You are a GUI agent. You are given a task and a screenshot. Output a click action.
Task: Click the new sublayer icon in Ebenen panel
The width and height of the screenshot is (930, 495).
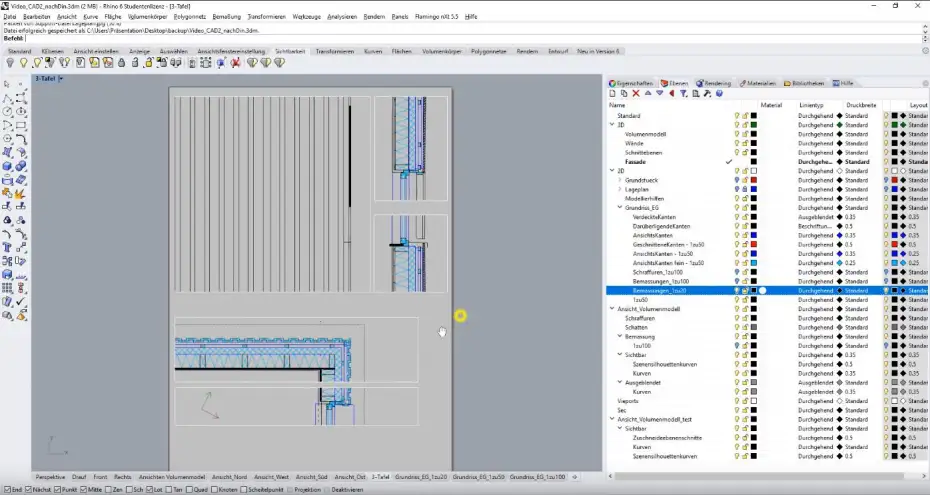[624, 94]
